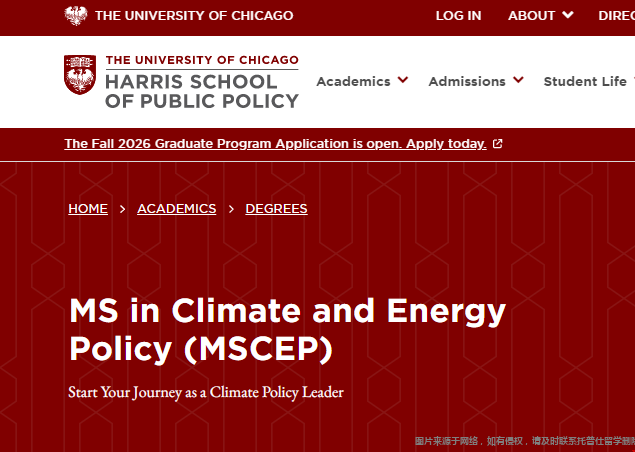The height and width of the screenshot is (452, 635).
Task: Open the DEGREES breadcrumb link
Action: (x=276, y=209)
